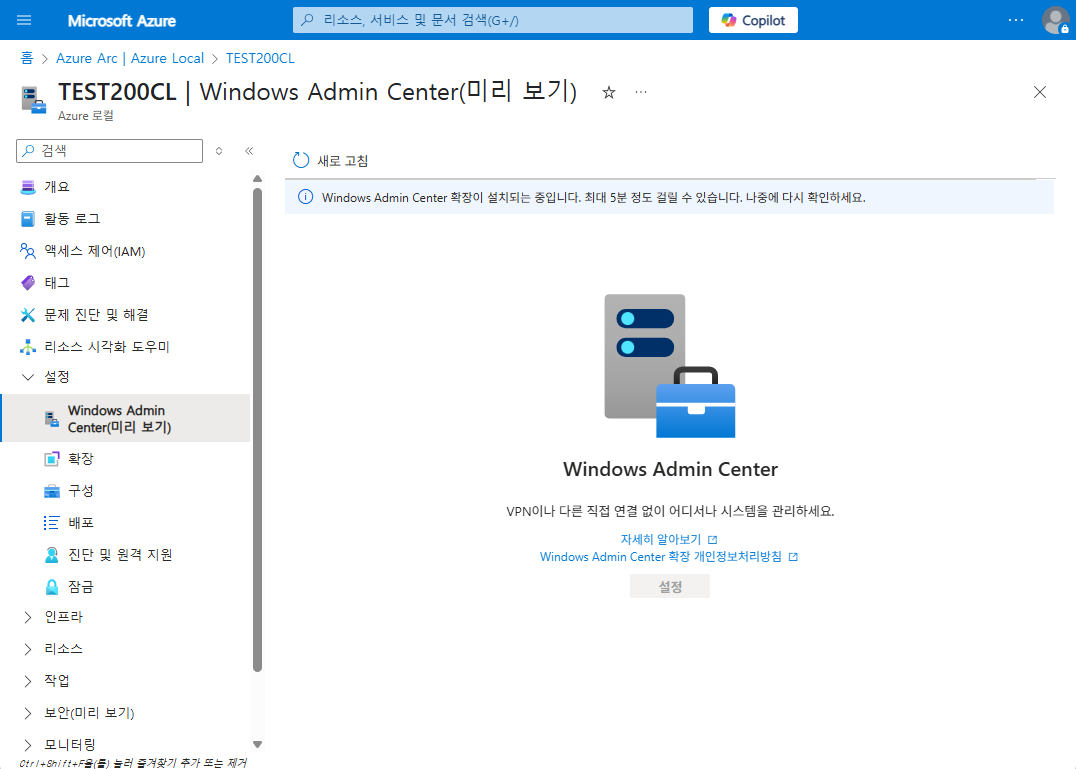Add page to favorites with the star icon
The height and width of the screenshot is (769, 1076).
point(609,93)
